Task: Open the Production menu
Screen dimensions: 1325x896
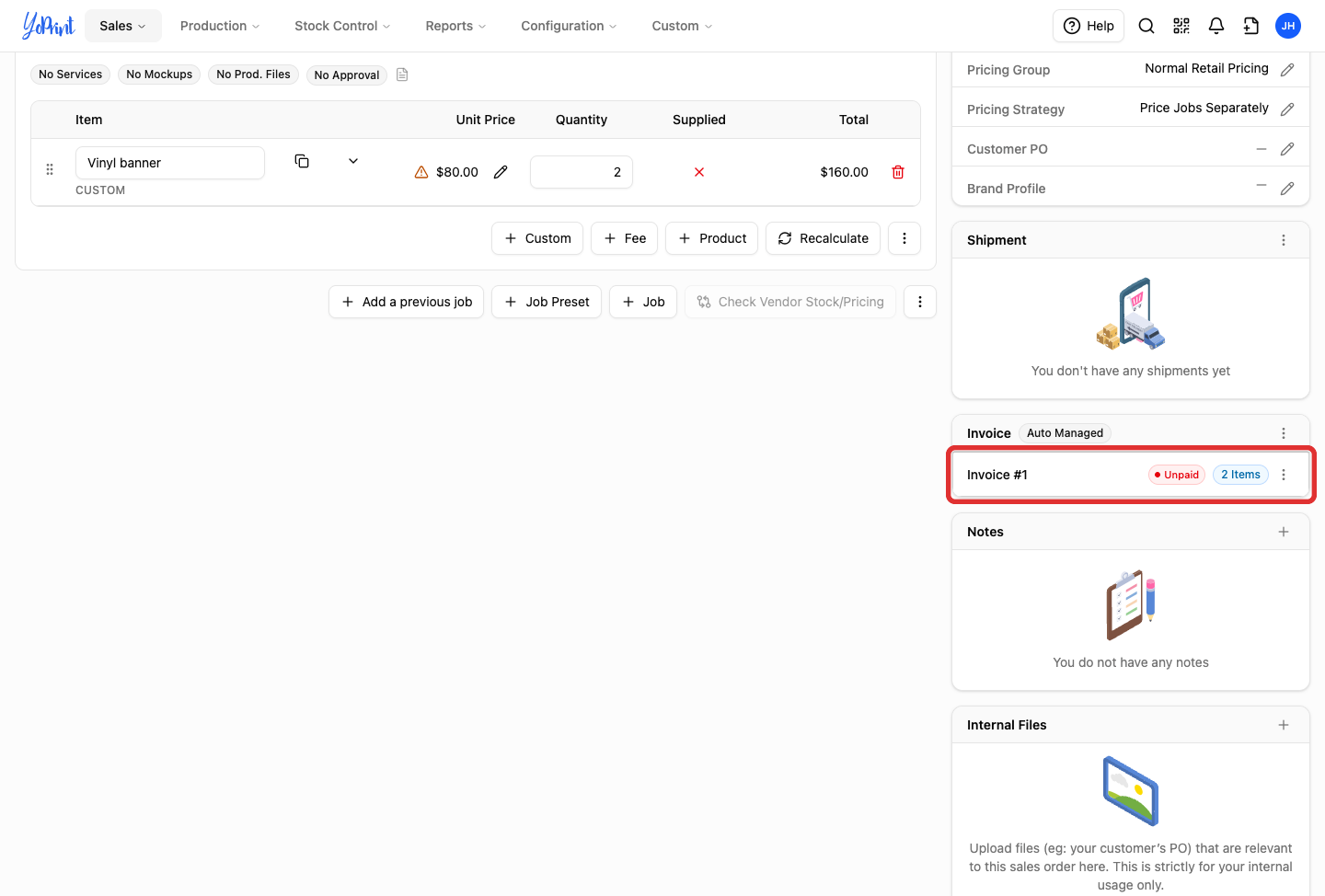Action: (220, 26)
